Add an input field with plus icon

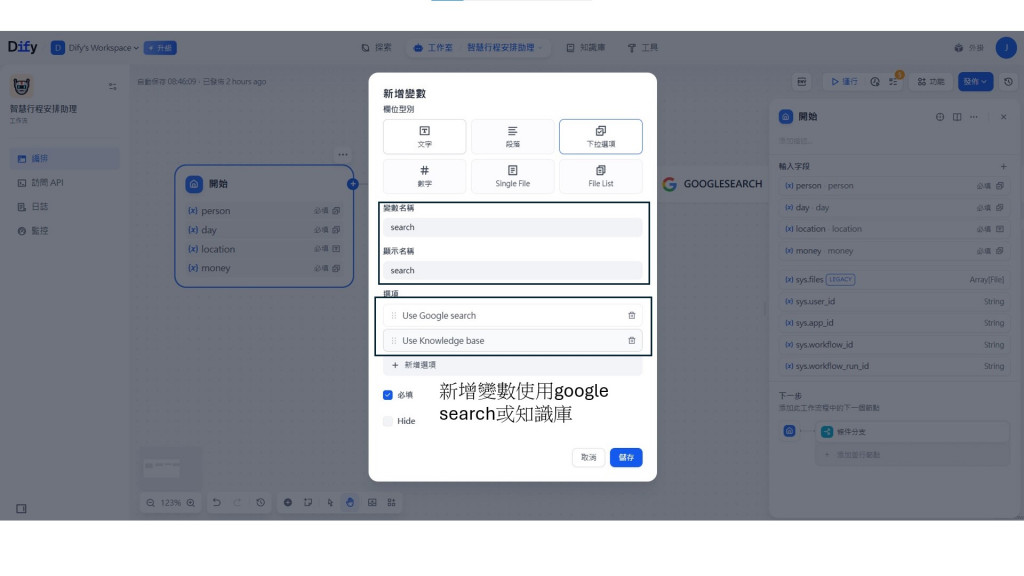click(1004, 167)
